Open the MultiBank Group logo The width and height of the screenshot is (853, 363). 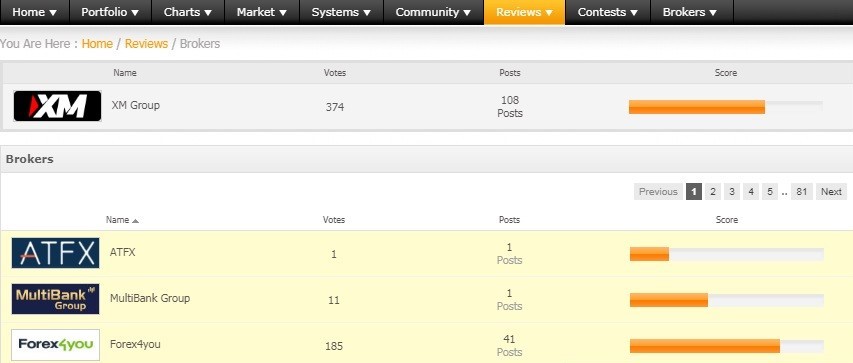[55, 299]
